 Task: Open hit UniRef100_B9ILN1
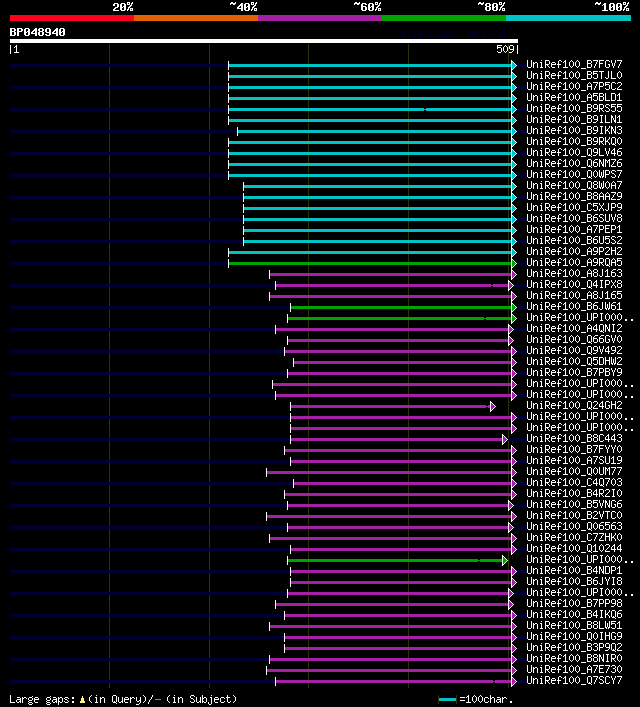point(574,119)
